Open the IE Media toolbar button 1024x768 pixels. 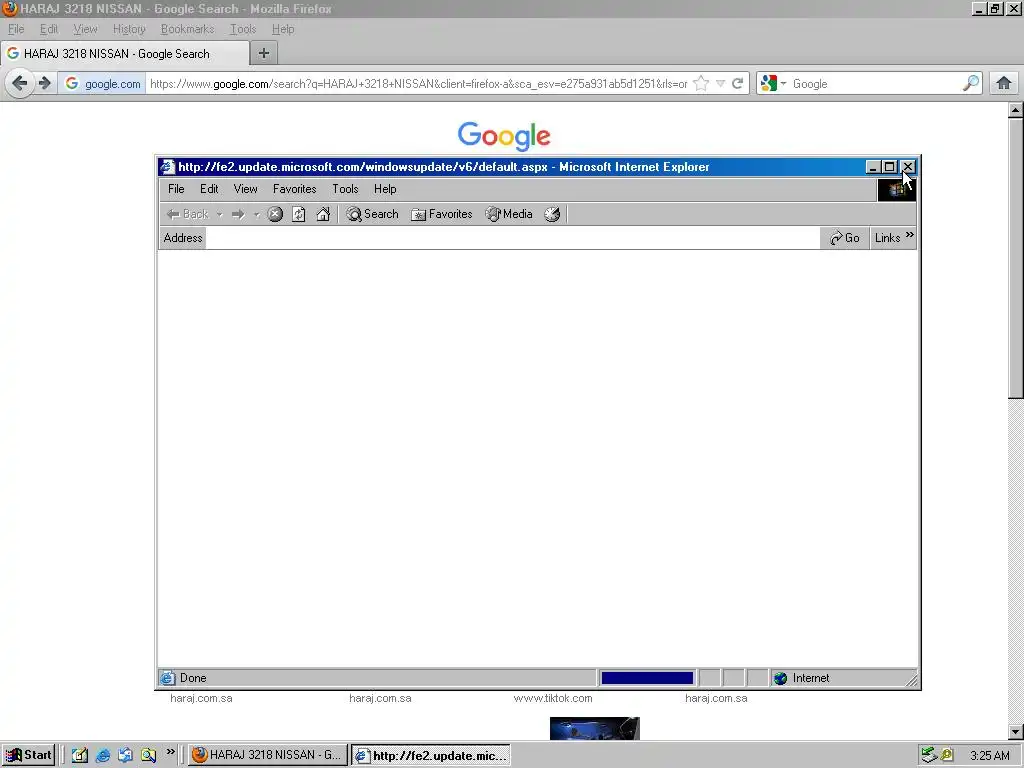[x=509, y=214]
